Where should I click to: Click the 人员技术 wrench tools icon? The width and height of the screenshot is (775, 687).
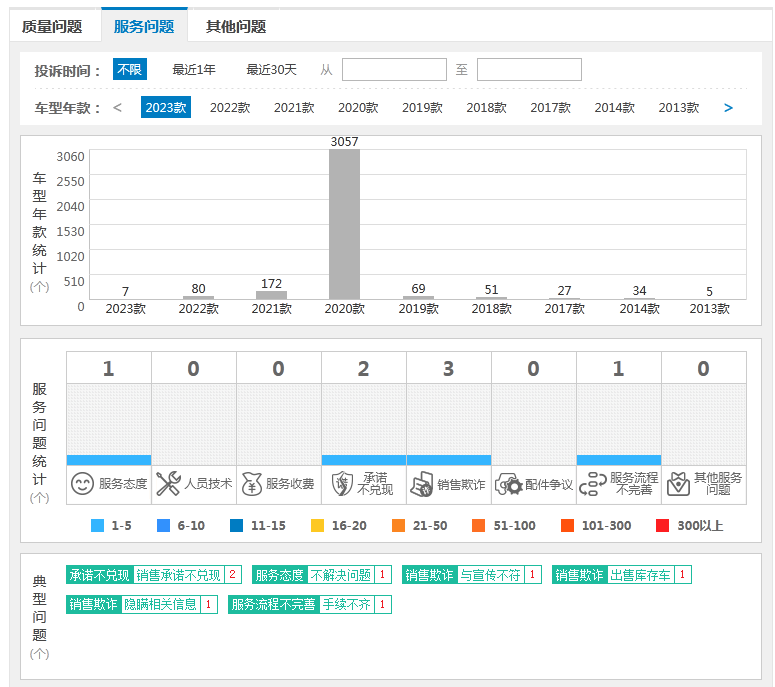tap(168, 484)
